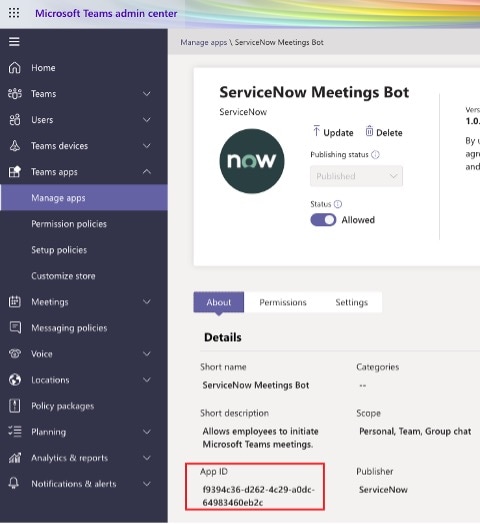Collapse the navigation hamburger menu
480x524 pixels.
coord(14,42)
